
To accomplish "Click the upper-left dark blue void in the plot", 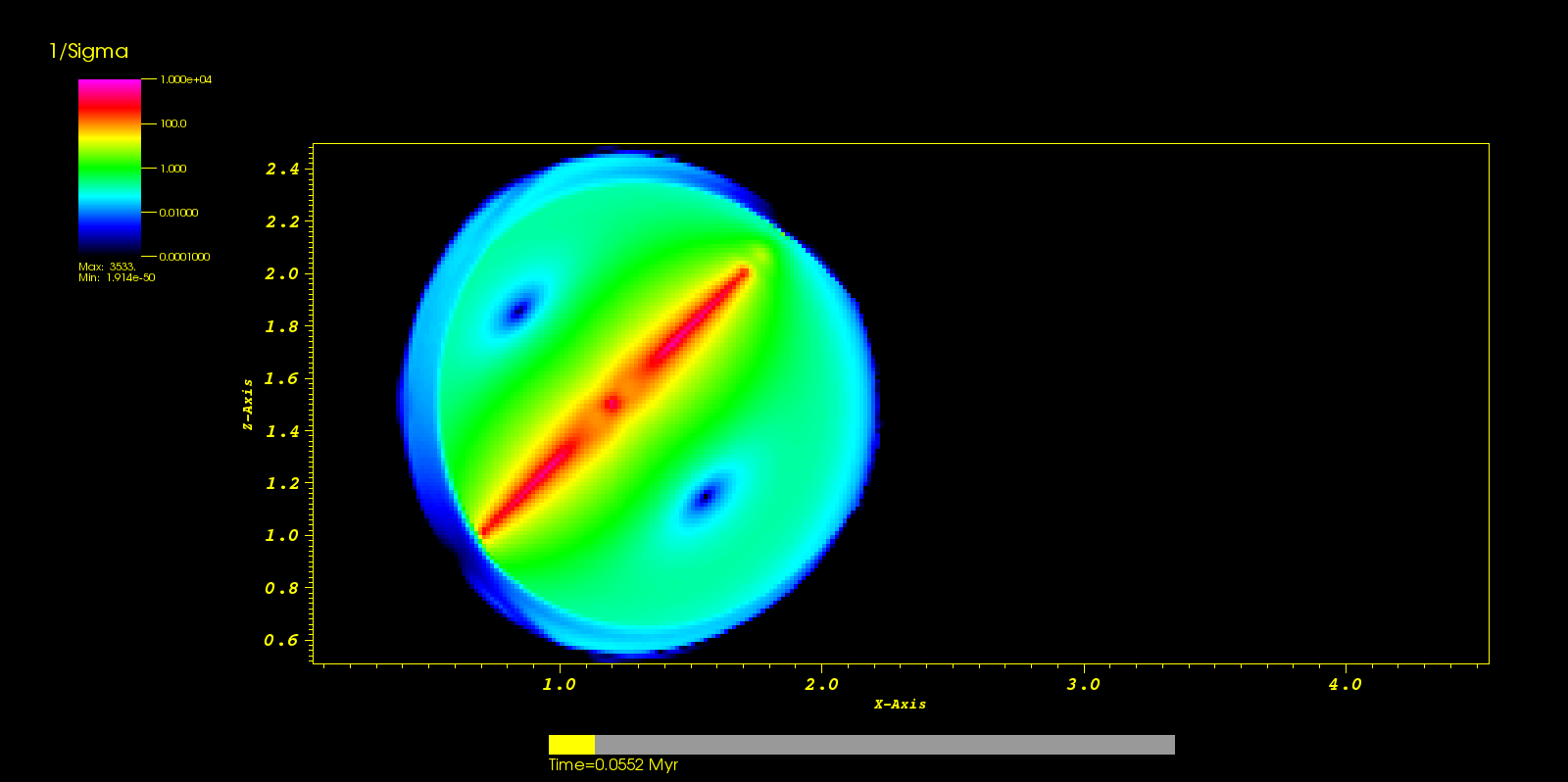I will coord(518,312).
